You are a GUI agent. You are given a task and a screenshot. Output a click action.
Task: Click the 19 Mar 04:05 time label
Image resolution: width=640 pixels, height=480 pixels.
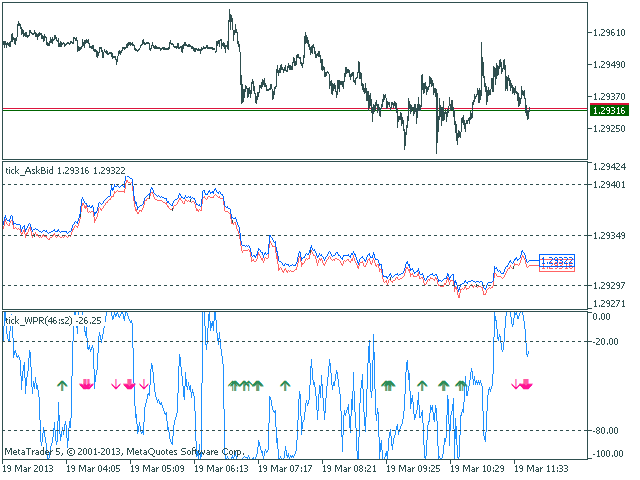(93, 469)
